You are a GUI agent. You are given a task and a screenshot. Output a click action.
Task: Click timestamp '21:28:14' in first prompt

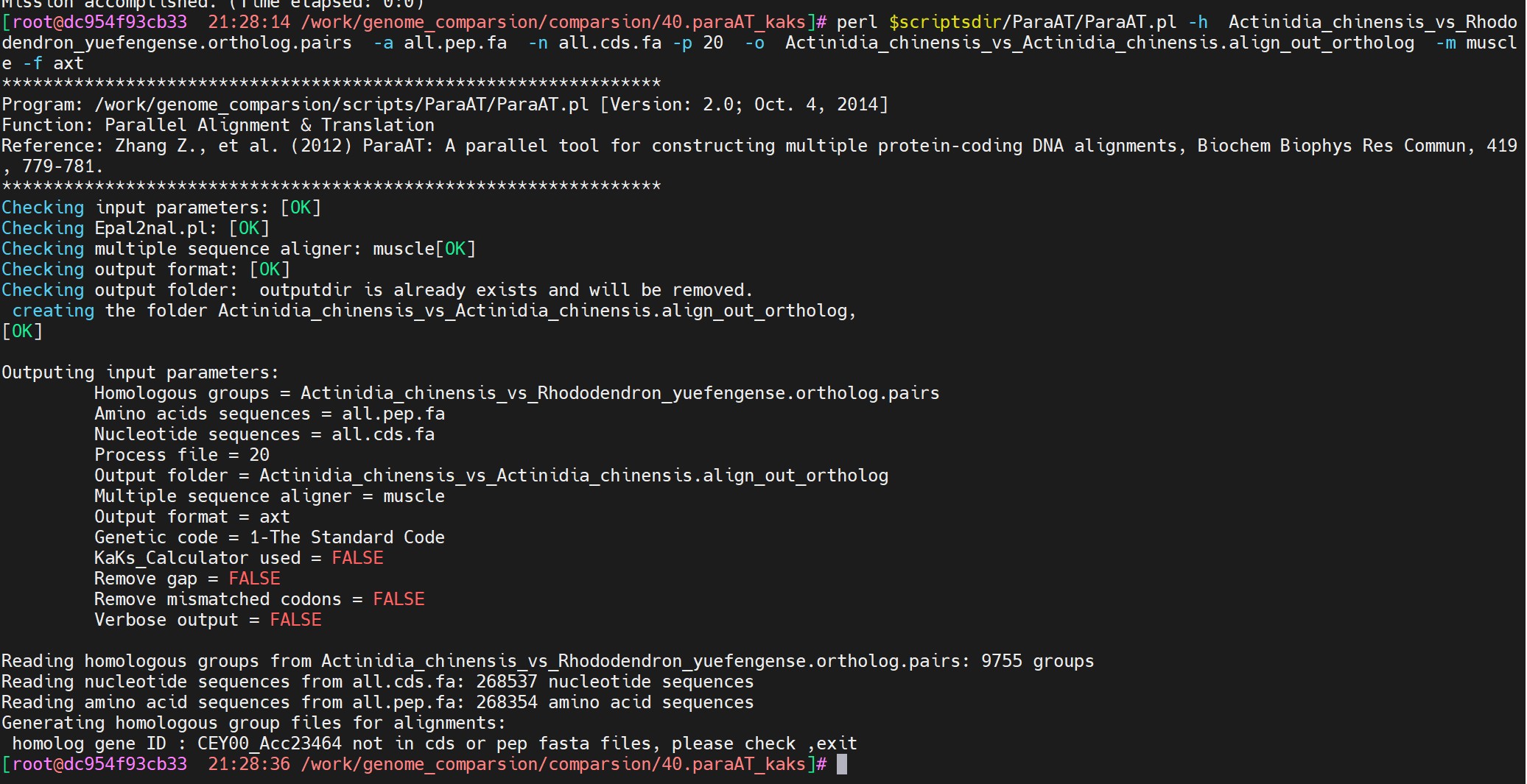click(x=249, y=22)
